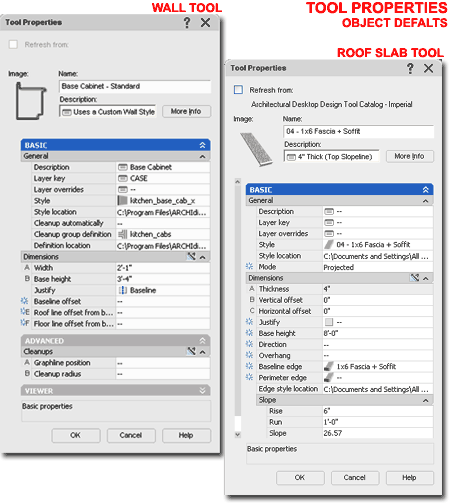Collapse the General group in Wall Tool dialog
Image resolution: width=450 pixels, height=503 pixels.
coord(202,156)
